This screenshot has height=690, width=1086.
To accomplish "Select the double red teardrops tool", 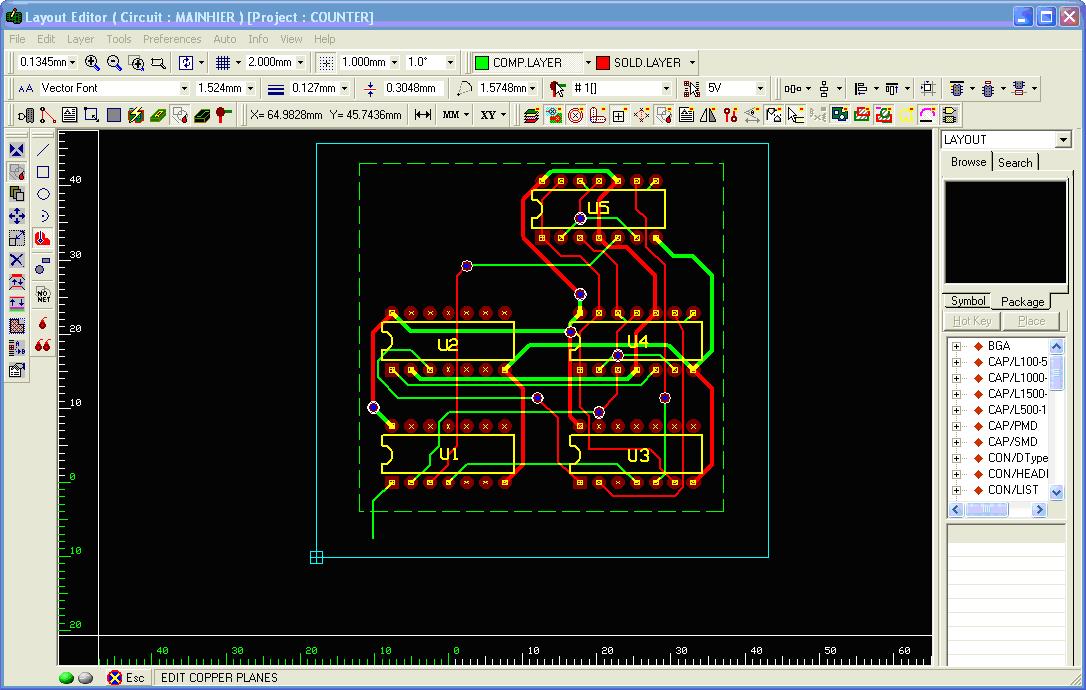I will click(x=43, y=345).
